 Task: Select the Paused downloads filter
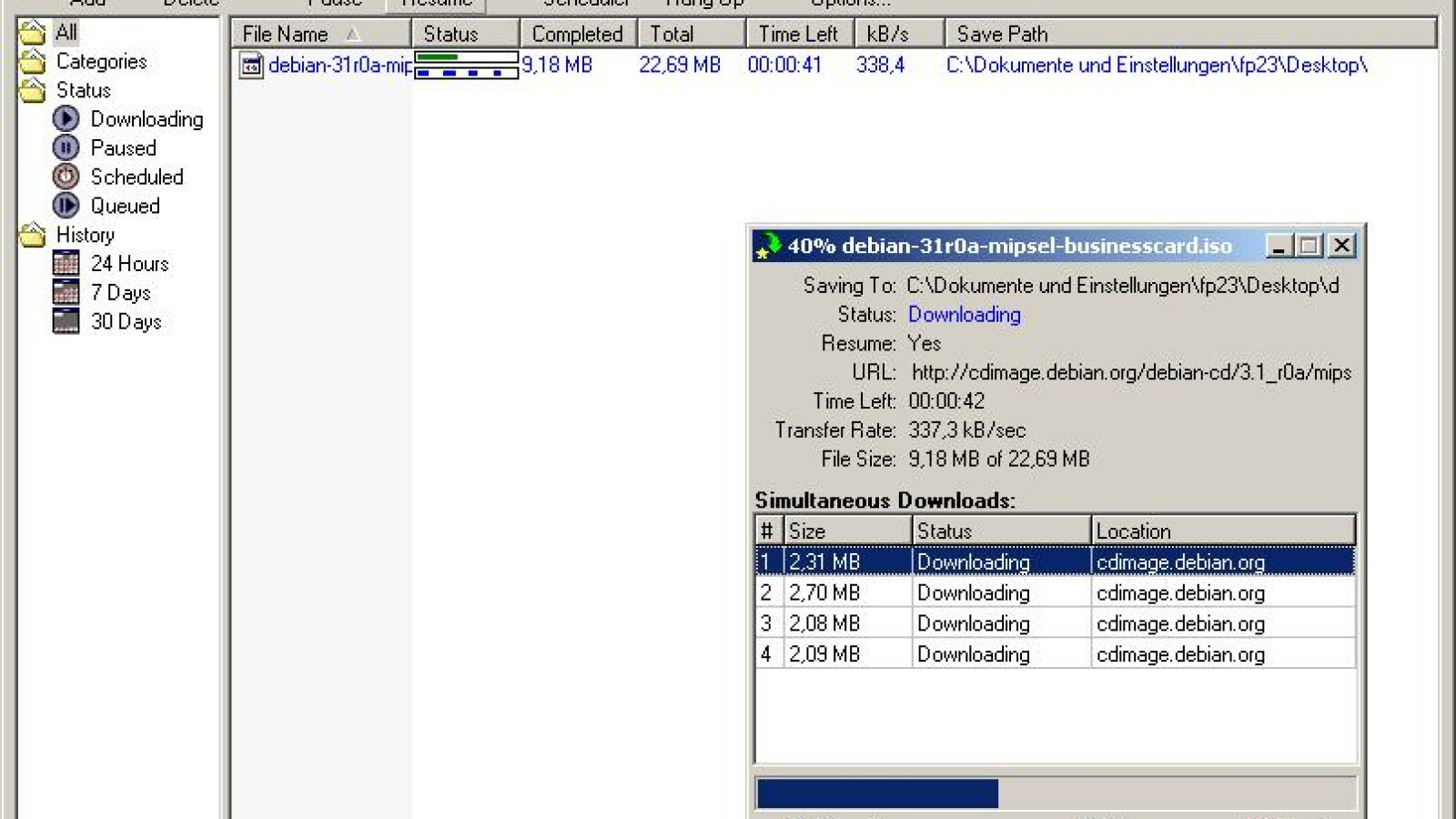[123, 148]
